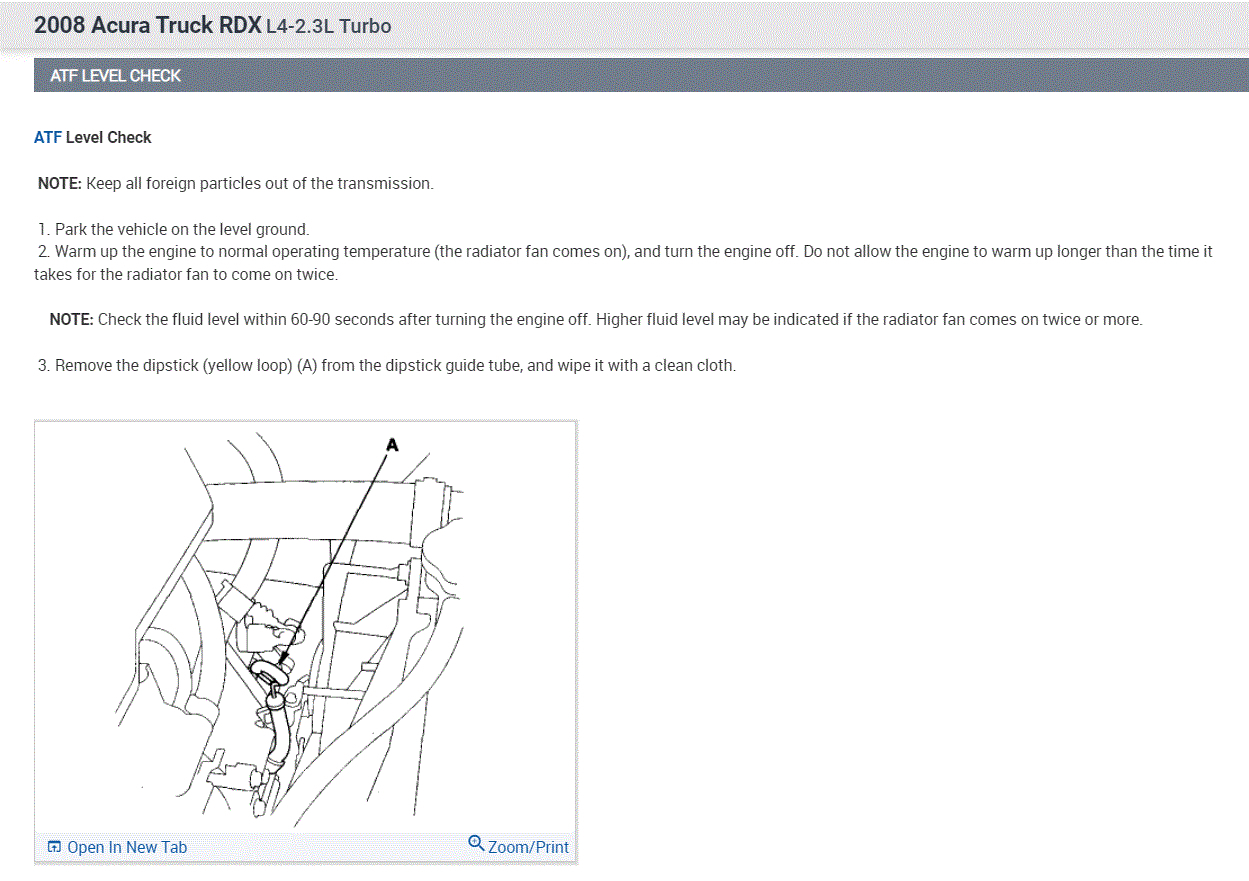Follow the blue ATF link
1249x881 pixels.
point(48,138)
